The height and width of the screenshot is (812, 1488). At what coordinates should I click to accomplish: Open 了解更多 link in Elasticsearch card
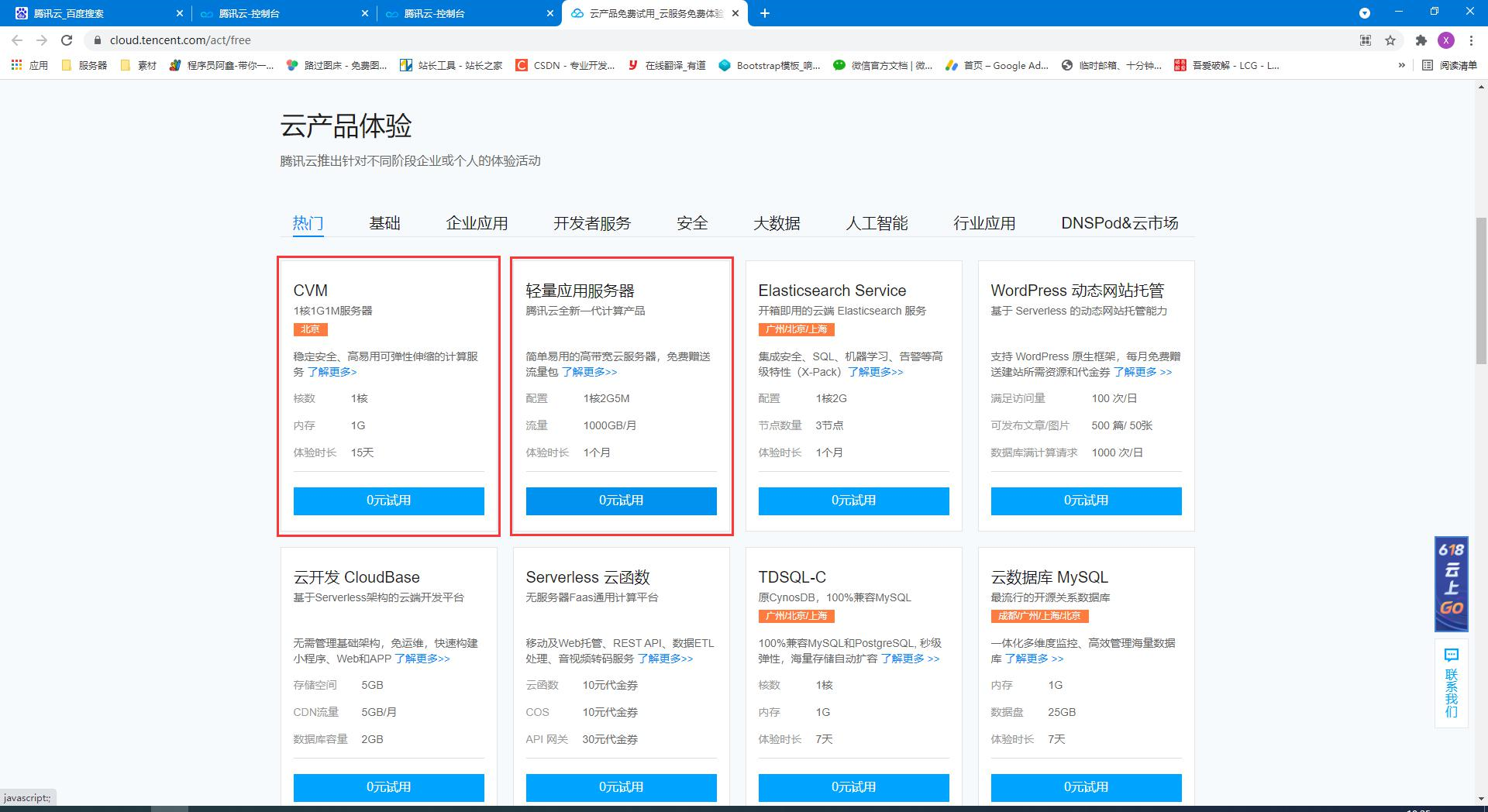point(876,372)
